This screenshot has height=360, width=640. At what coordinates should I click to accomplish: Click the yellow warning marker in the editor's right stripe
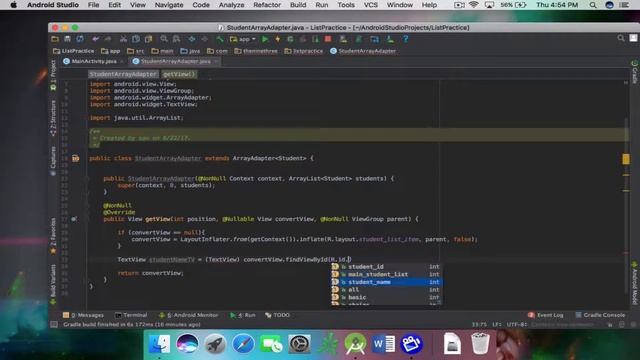(626, 159)
